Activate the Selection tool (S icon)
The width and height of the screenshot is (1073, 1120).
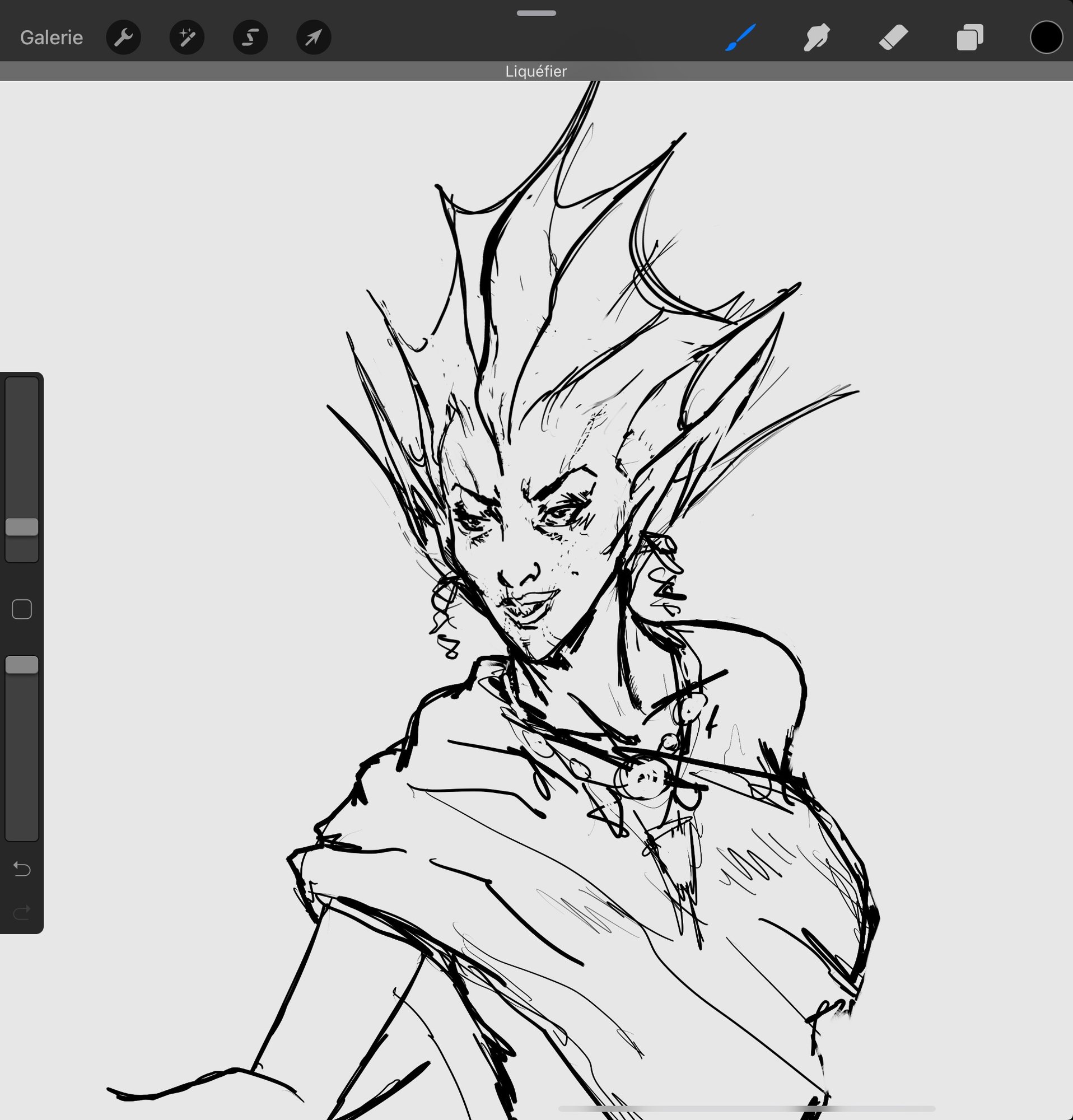[250, 38]
